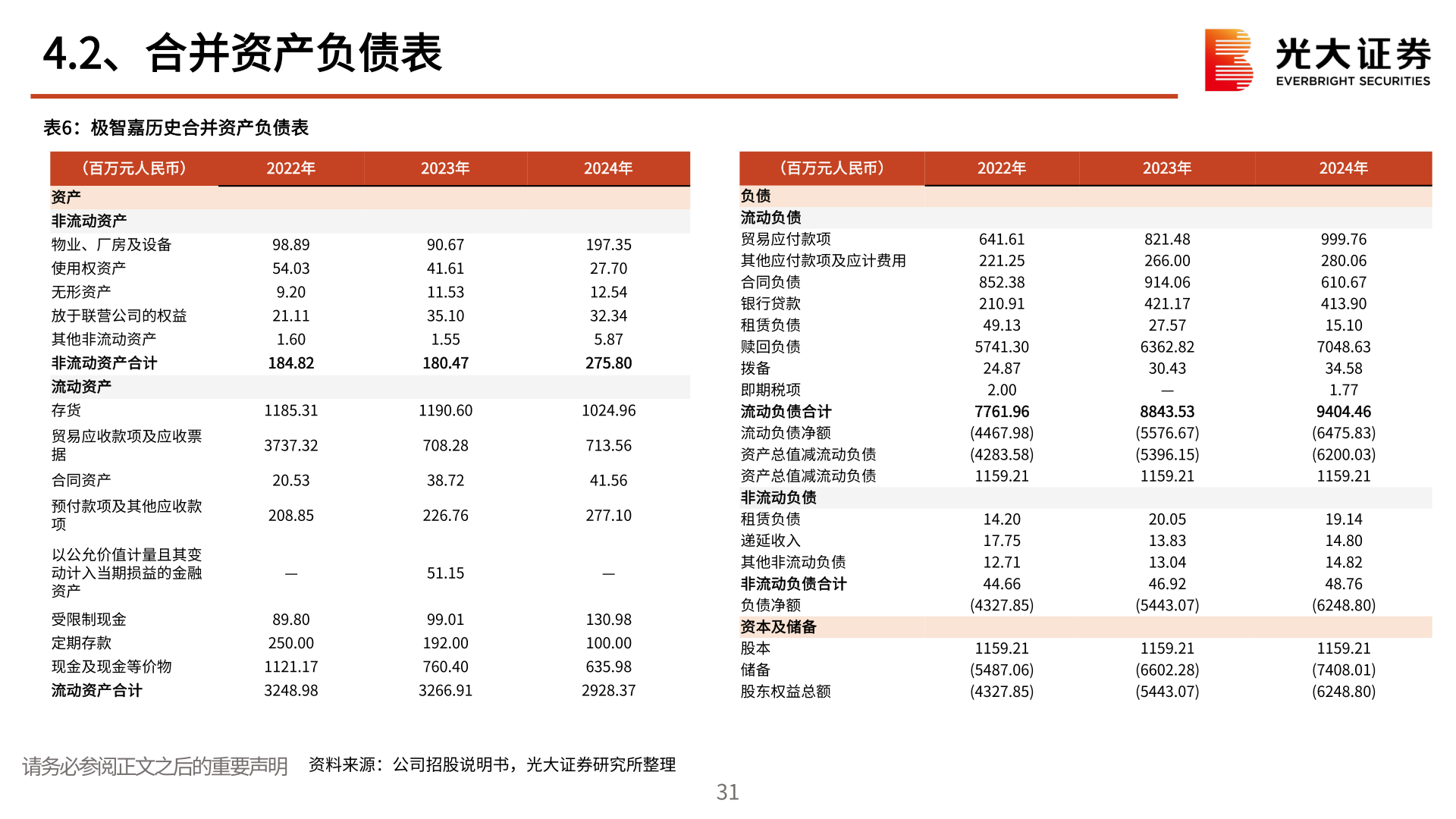
Task: Select the 股本 row label
Action: (755, 648)
